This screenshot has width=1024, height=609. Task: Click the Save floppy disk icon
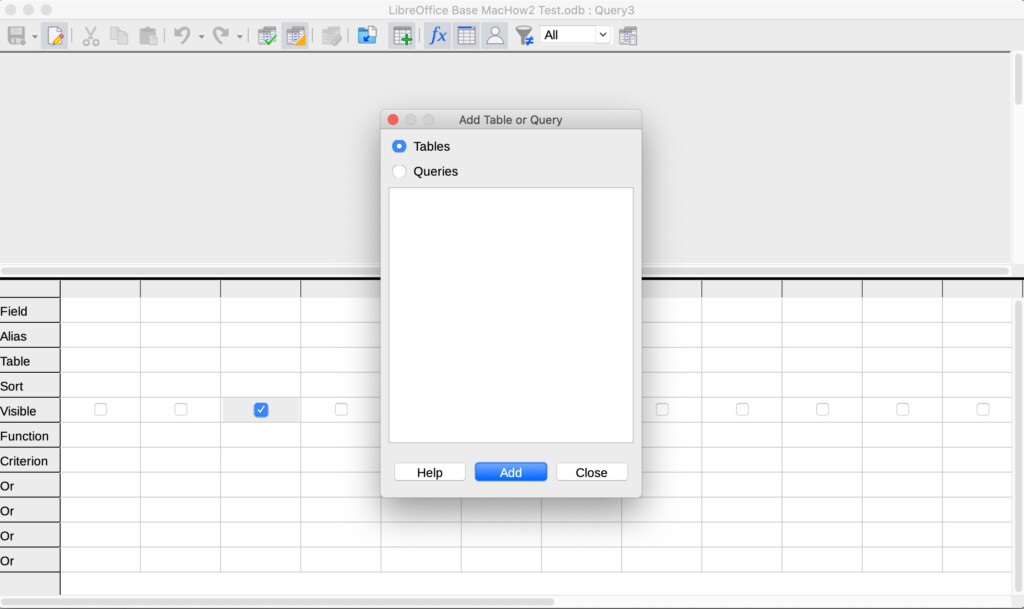click(16, 35)
